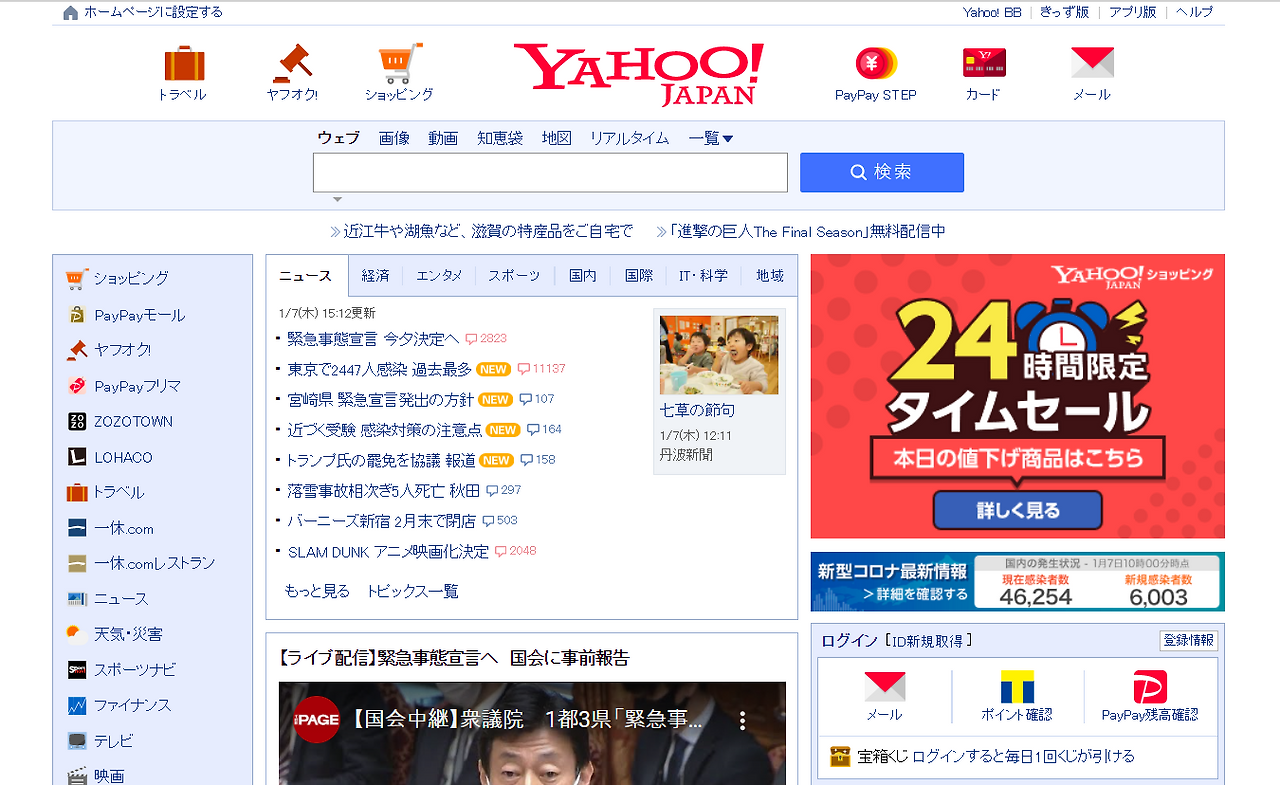Switch to the エンタメ news tab
The image size is (1280, 785).
click(x=439, y=276)
